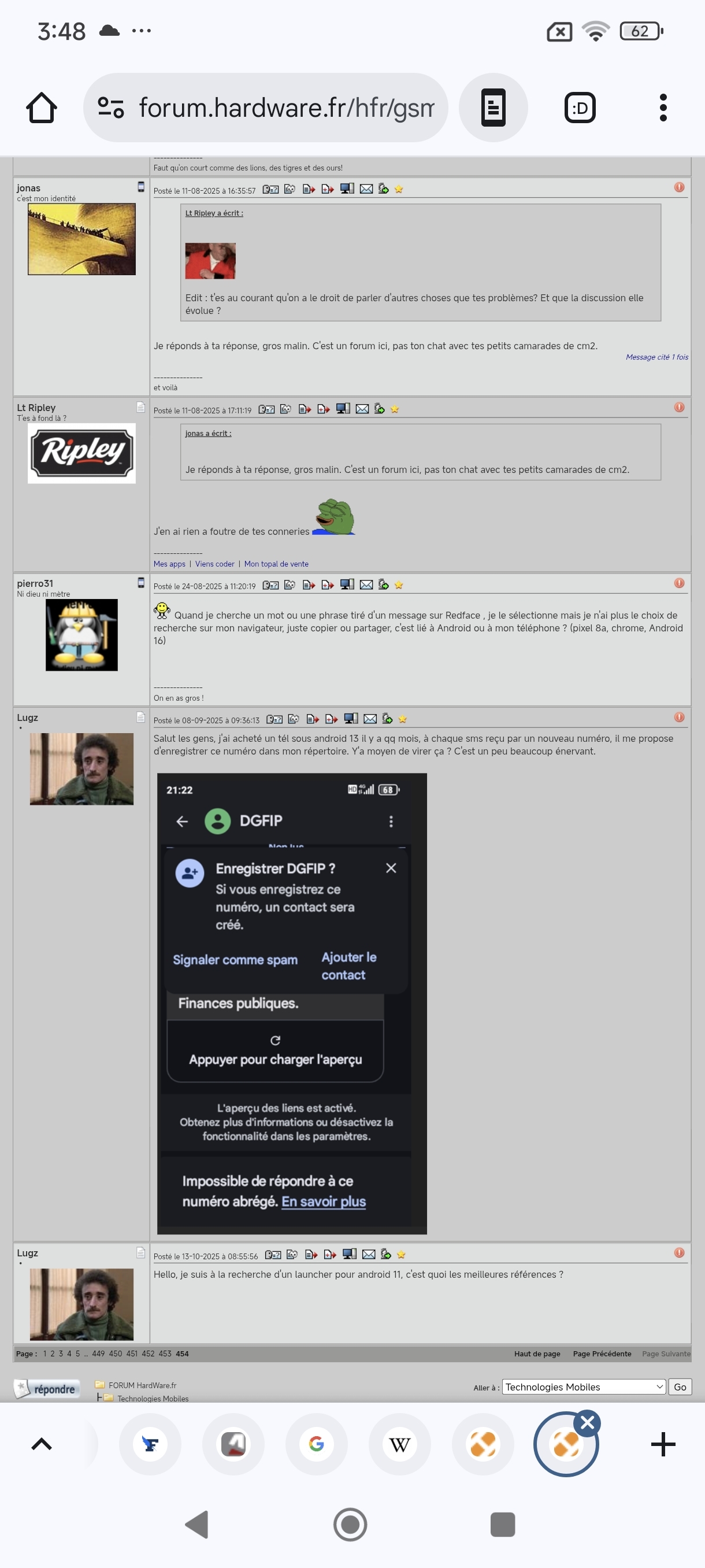Go to page 449 of the thread

coord(98,1353)
